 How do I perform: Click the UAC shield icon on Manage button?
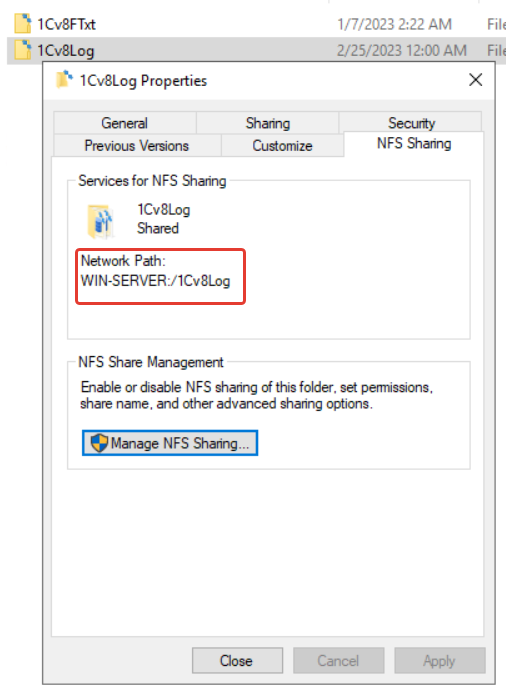tap(99, 443)
